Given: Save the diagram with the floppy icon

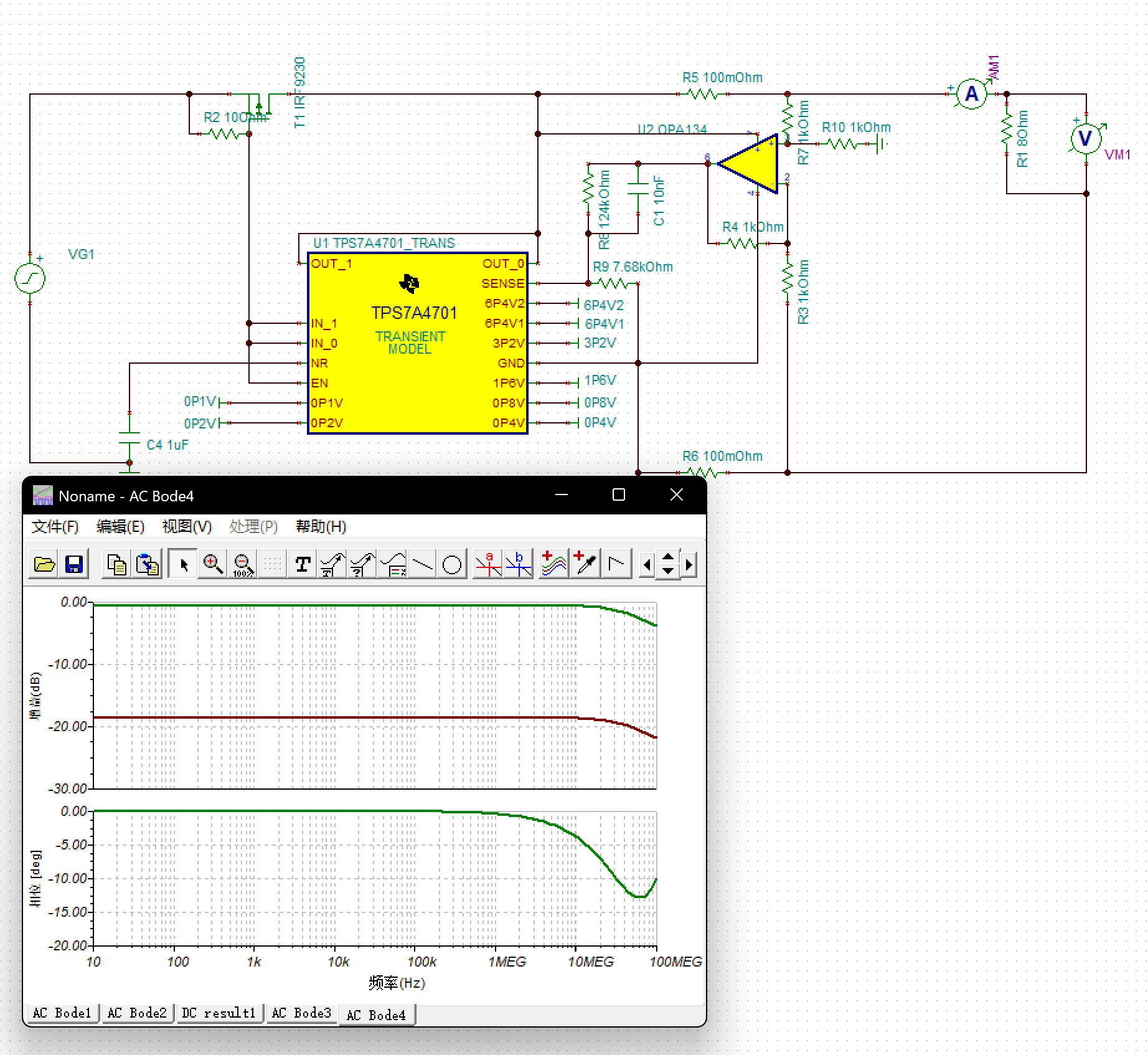Looking at the screenshot, I should click(74, 564).
